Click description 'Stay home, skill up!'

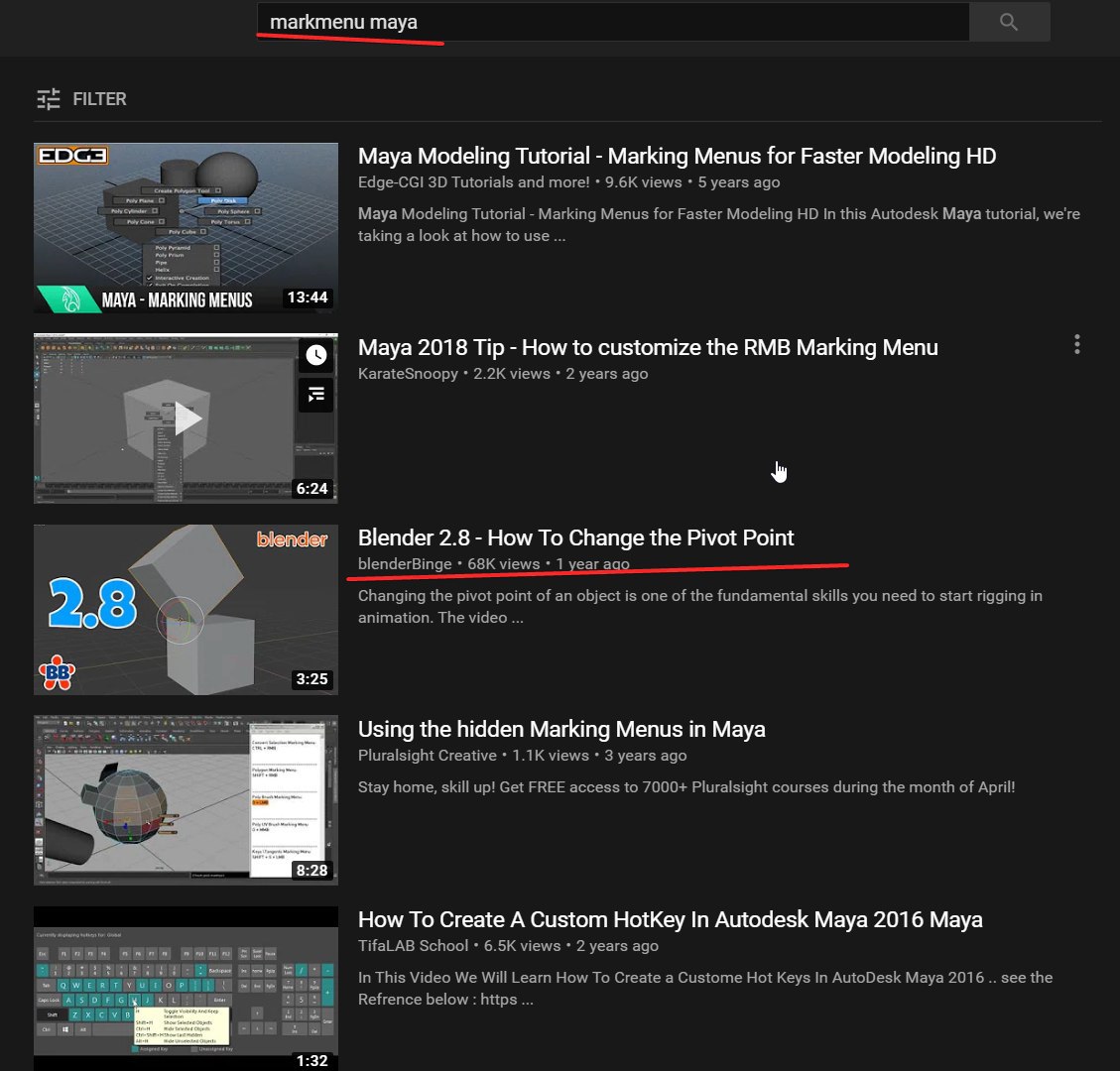(686, 786)
